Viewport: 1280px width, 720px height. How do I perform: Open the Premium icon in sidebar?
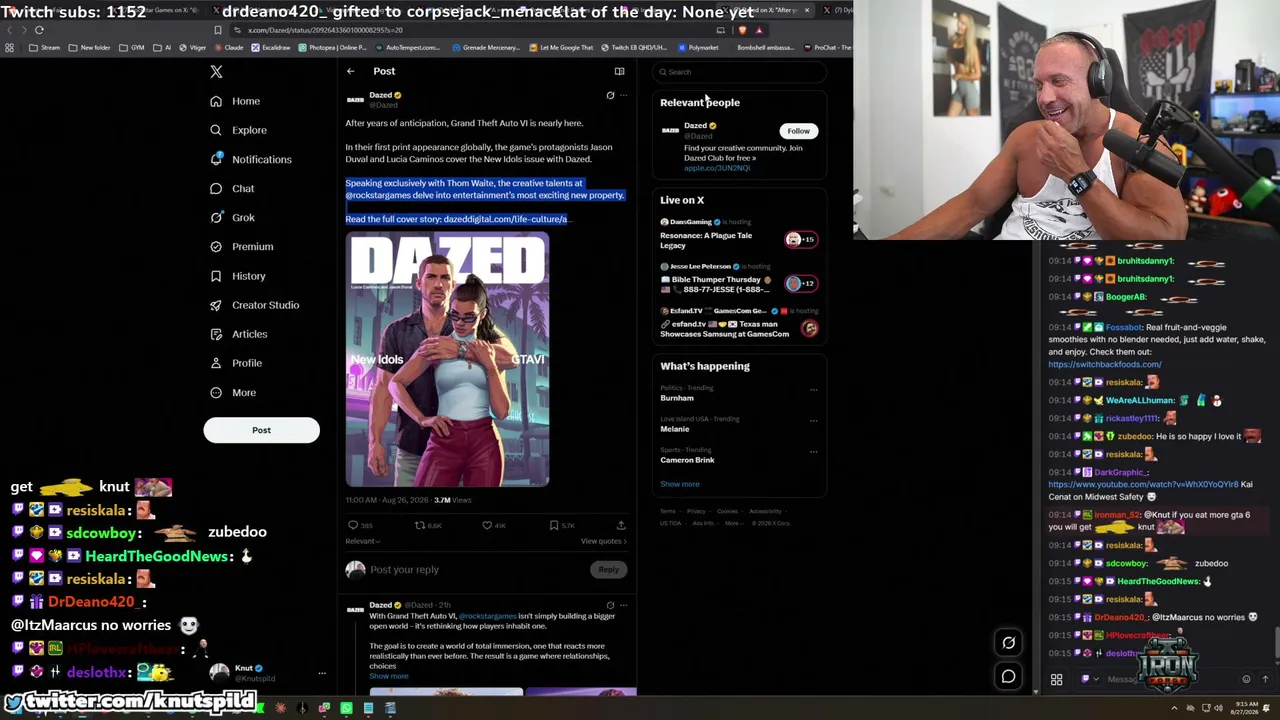[x=216, y=246]
